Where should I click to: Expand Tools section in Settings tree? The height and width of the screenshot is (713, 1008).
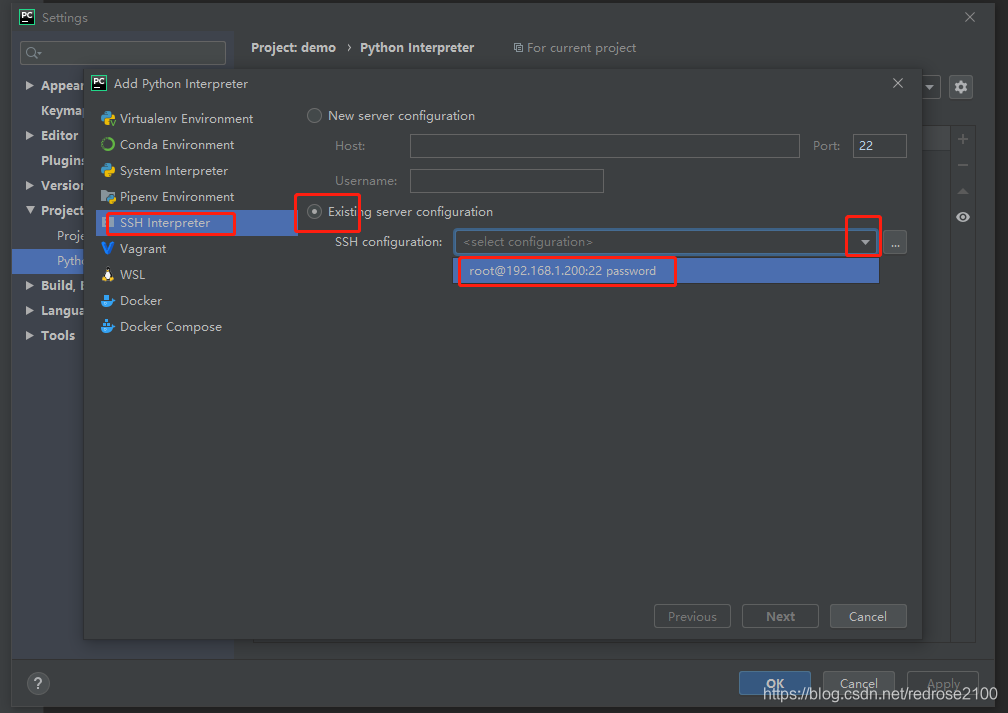pos(30,336)
